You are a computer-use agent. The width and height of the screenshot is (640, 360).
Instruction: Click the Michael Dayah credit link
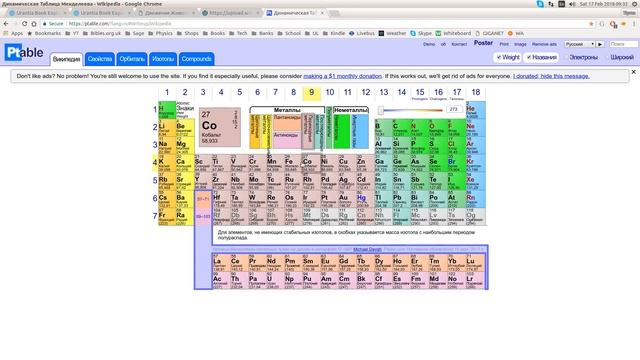pos(367,249)
